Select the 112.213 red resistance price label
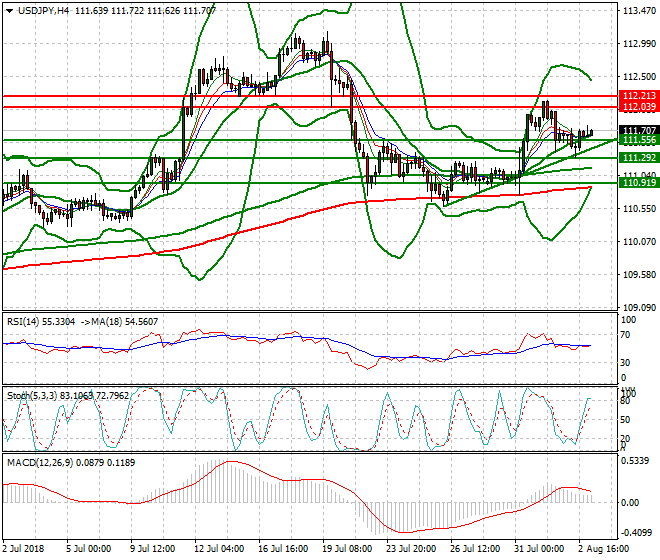 click(639, 96)
